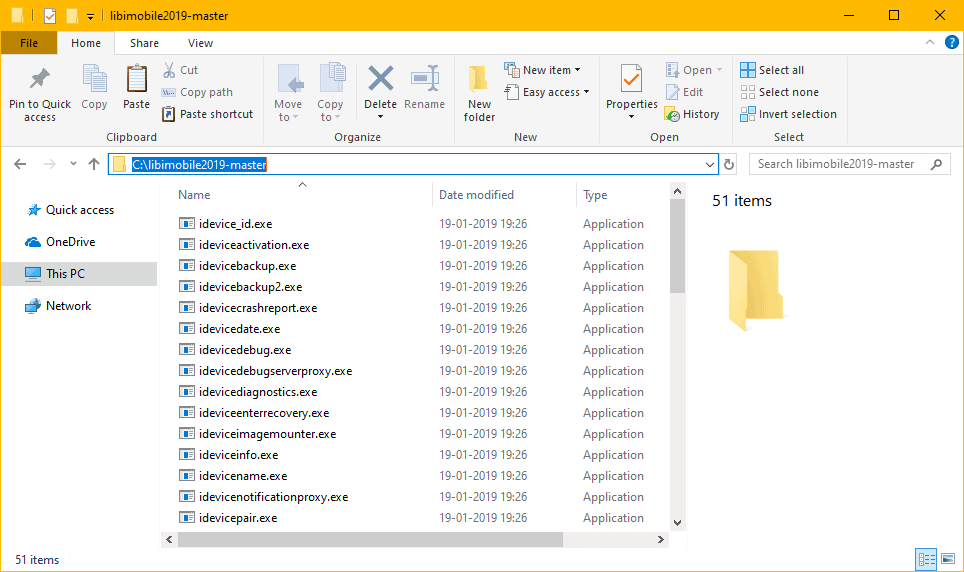964x572 pixels.
Task: Switch to the Share tab
Action: [x=144, y=43]
